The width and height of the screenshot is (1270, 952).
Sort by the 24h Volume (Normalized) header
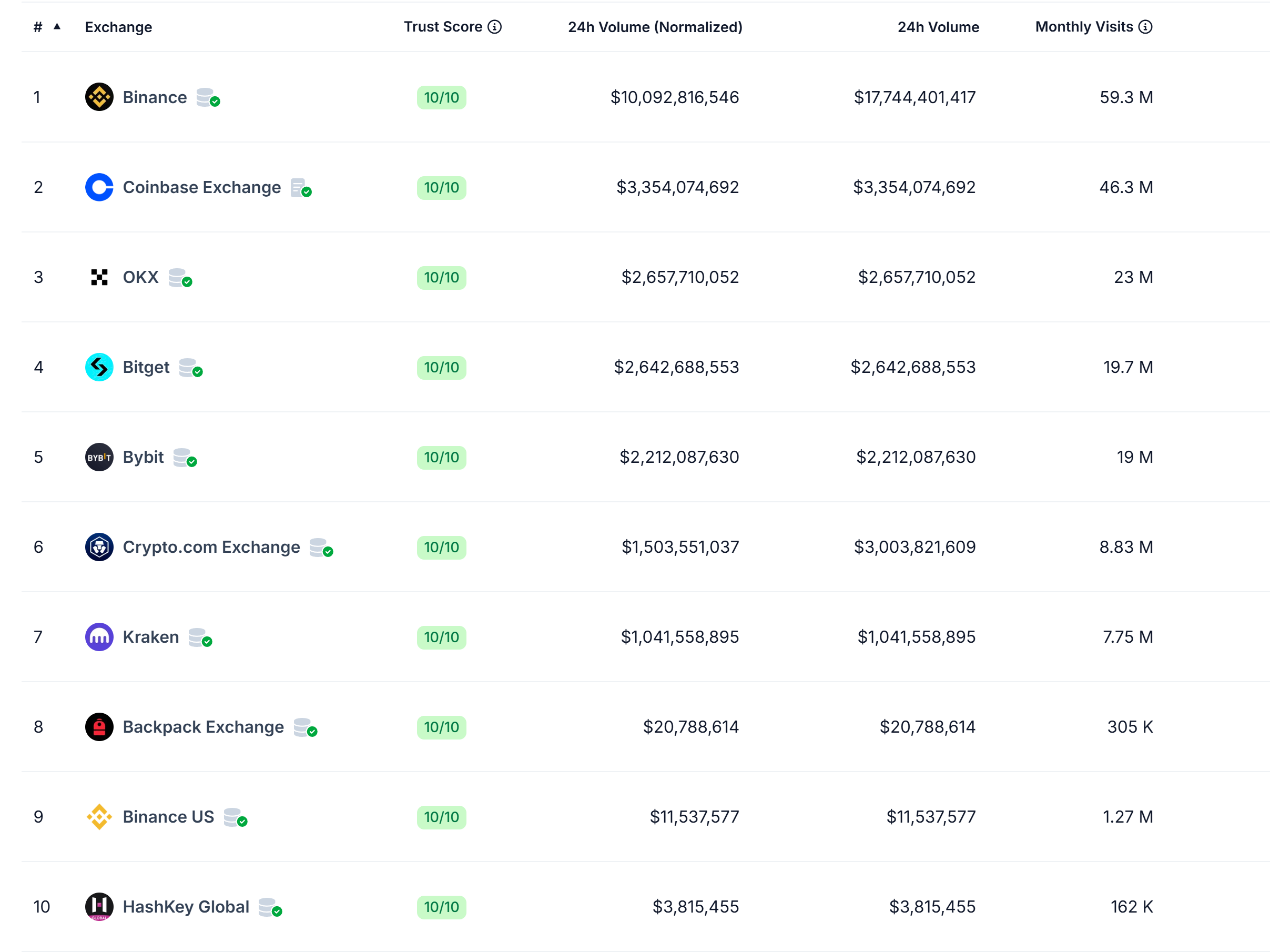[655, 27]
